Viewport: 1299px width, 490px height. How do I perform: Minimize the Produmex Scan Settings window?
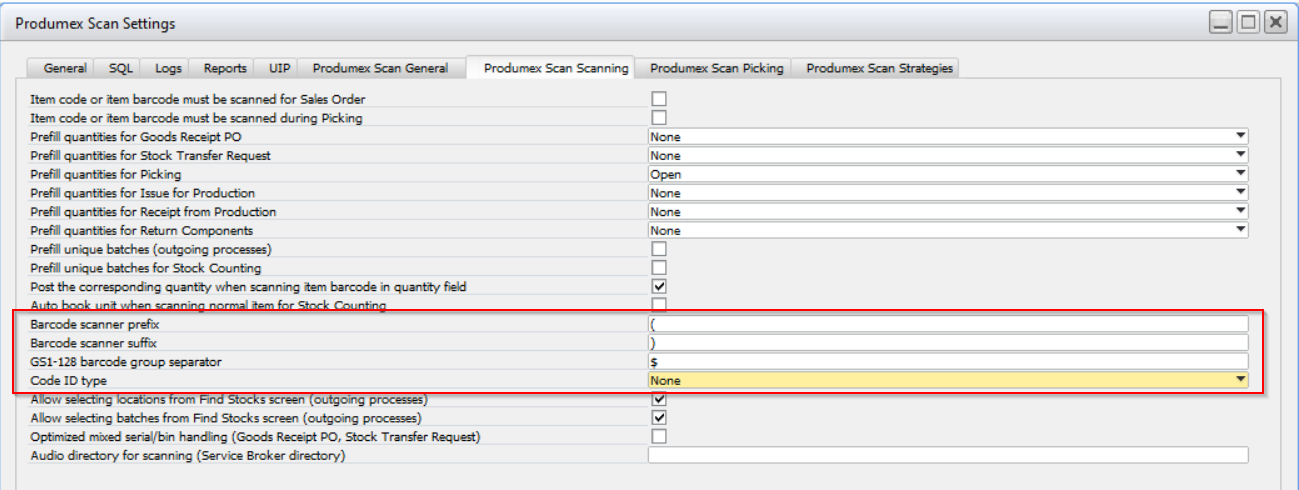tap(1220, 23)
